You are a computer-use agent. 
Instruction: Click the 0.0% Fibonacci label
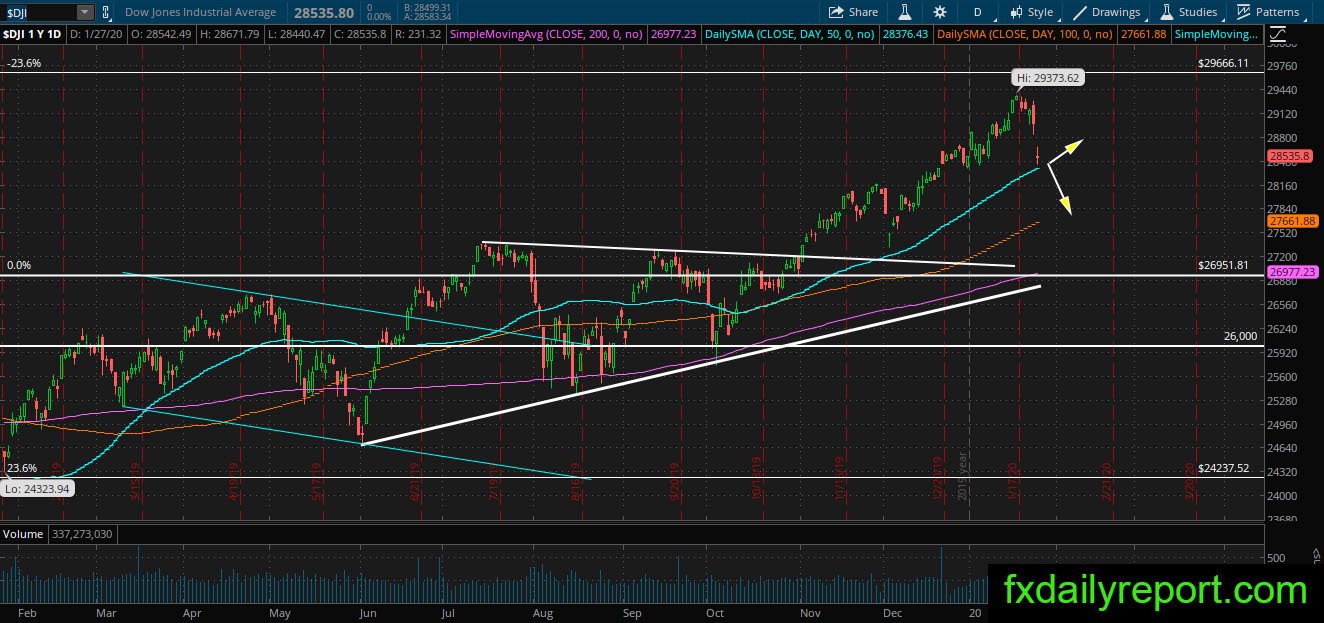[19, 265]
